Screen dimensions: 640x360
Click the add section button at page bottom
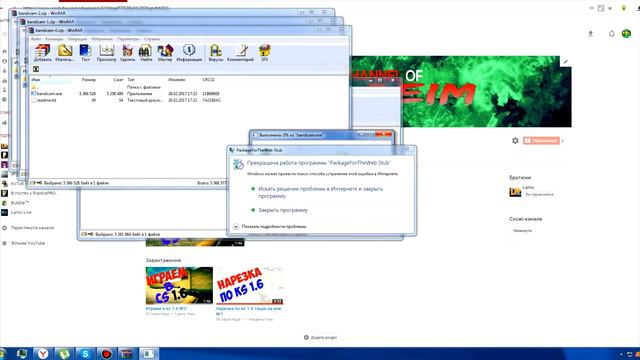tap(320, 338)
